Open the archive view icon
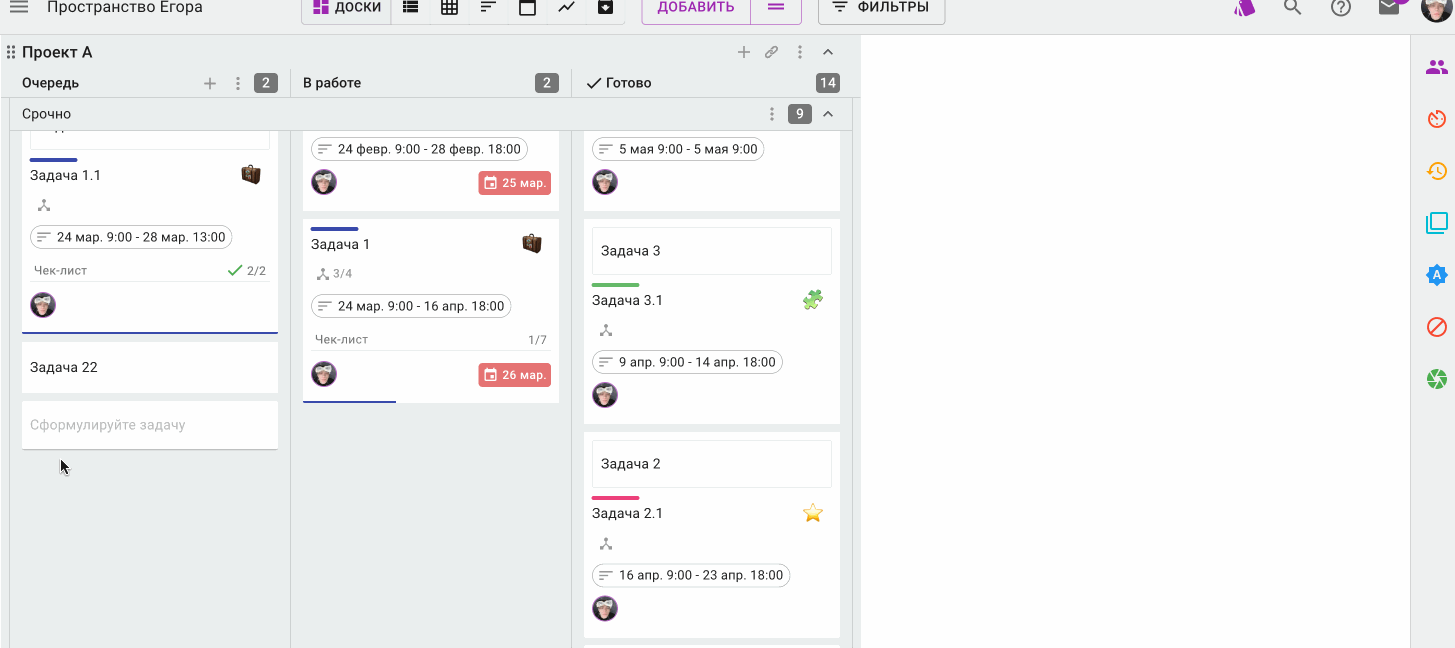 pyautogui.click(x=605, y=7)
